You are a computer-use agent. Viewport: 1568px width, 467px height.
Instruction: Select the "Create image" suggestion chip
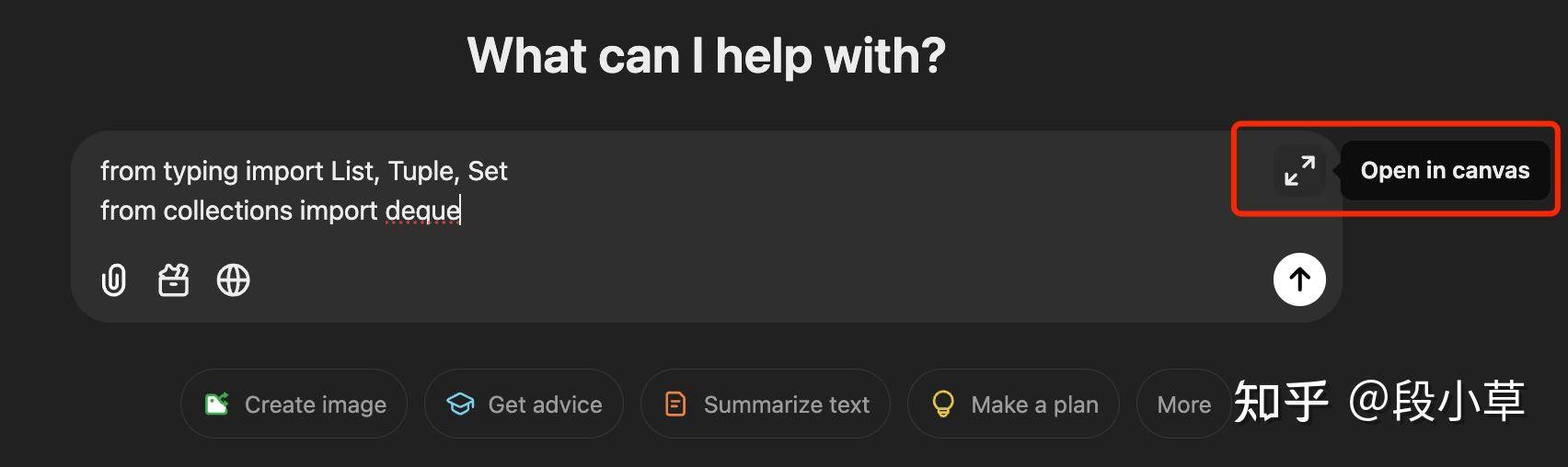294,404
